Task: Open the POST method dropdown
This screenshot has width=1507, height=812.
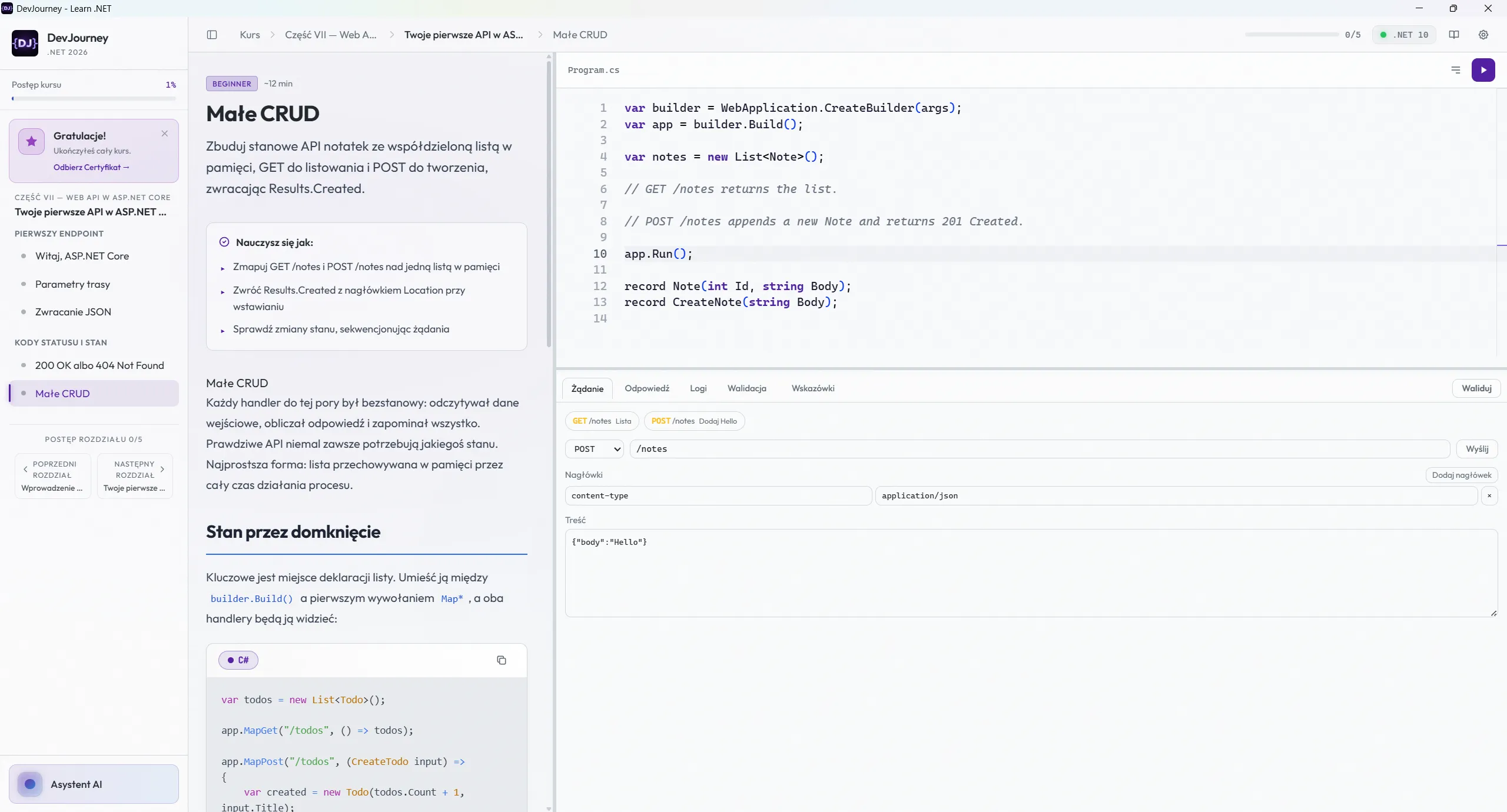Action: [x=595, y=449]
